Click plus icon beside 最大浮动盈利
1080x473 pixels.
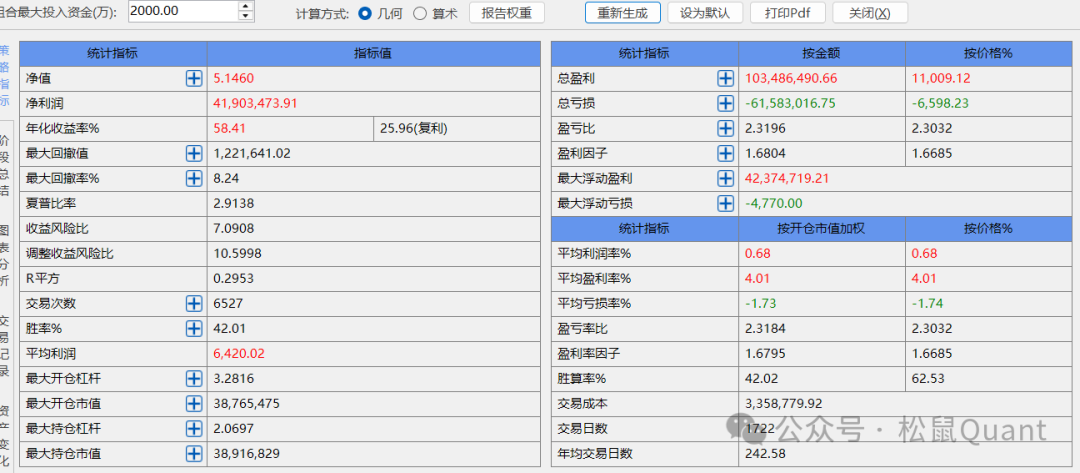(725, 178)
